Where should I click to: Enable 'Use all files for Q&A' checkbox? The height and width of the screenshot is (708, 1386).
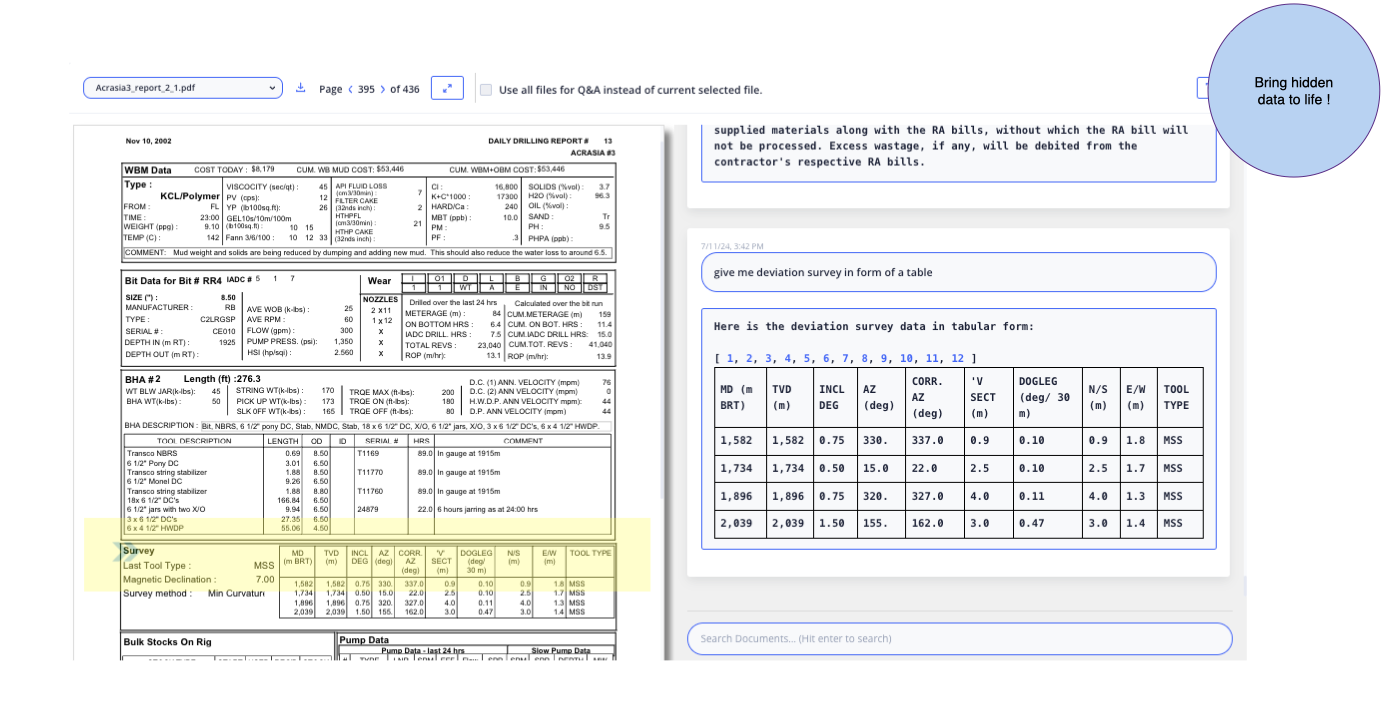tap(486, 90)
